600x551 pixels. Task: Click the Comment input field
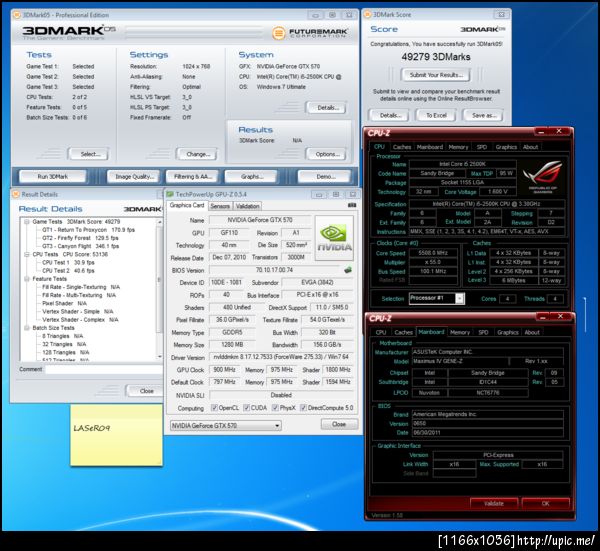click(103, 369)
